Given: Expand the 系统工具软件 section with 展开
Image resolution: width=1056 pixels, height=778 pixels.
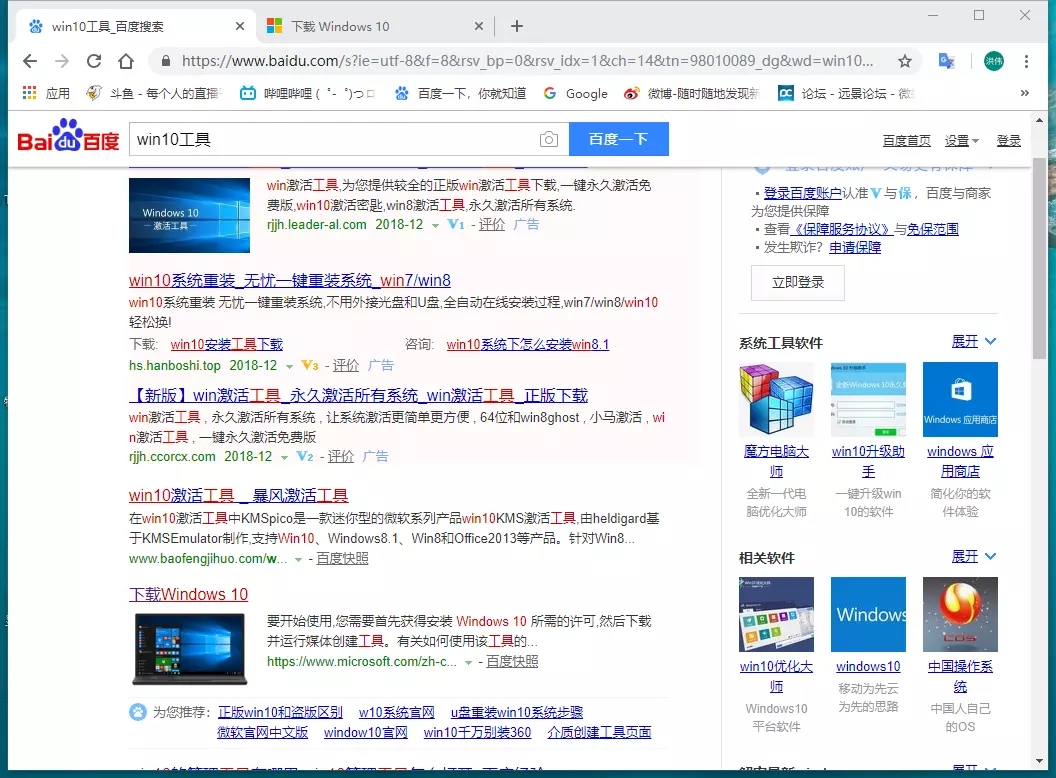Looking at the screenshot, I should [x=973, y=342].
